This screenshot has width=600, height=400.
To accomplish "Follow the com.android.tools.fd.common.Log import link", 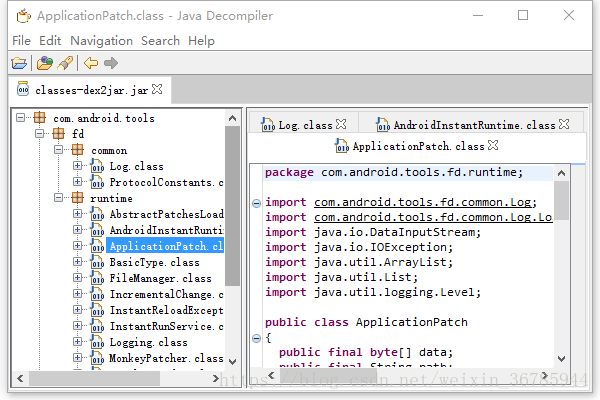I will (425, 202).
